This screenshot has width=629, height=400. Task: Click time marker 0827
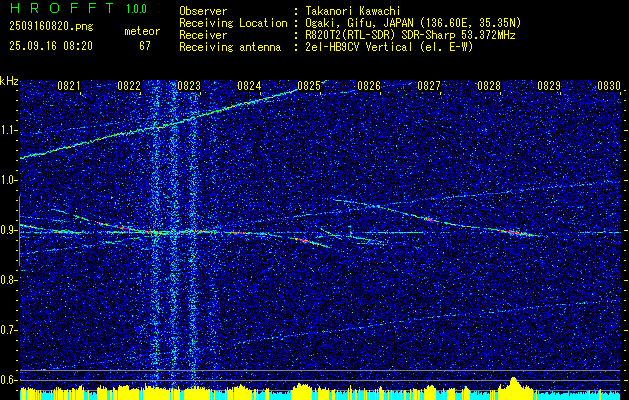429,86
